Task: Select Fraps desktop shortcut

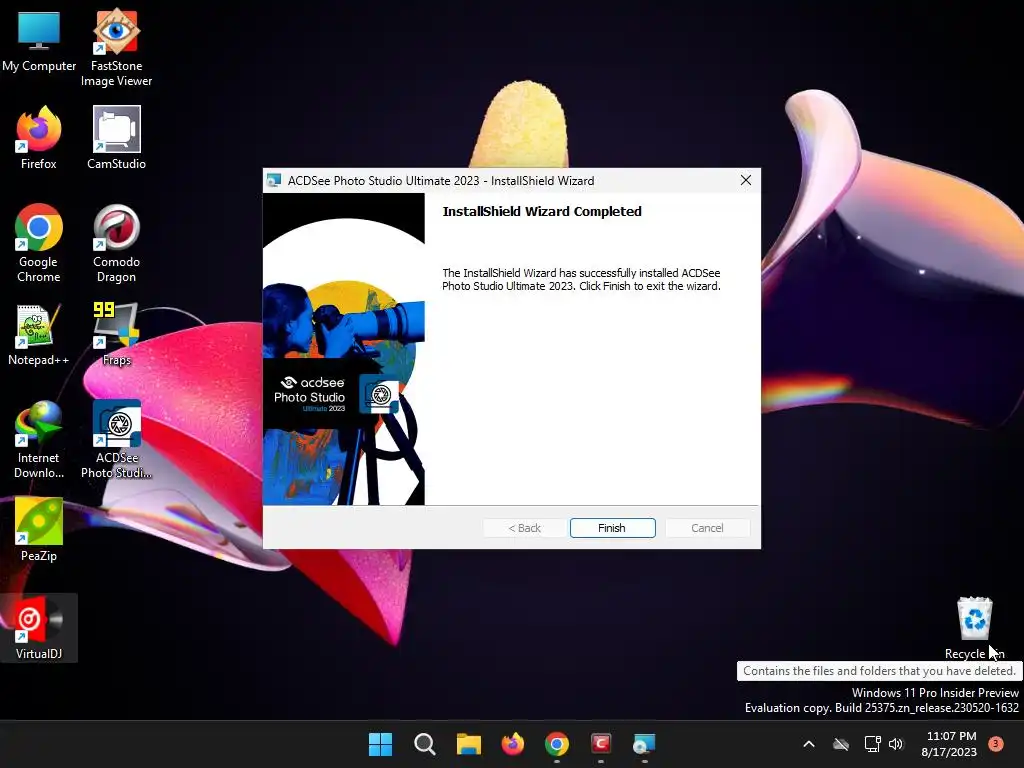Action: pos(116,334)
